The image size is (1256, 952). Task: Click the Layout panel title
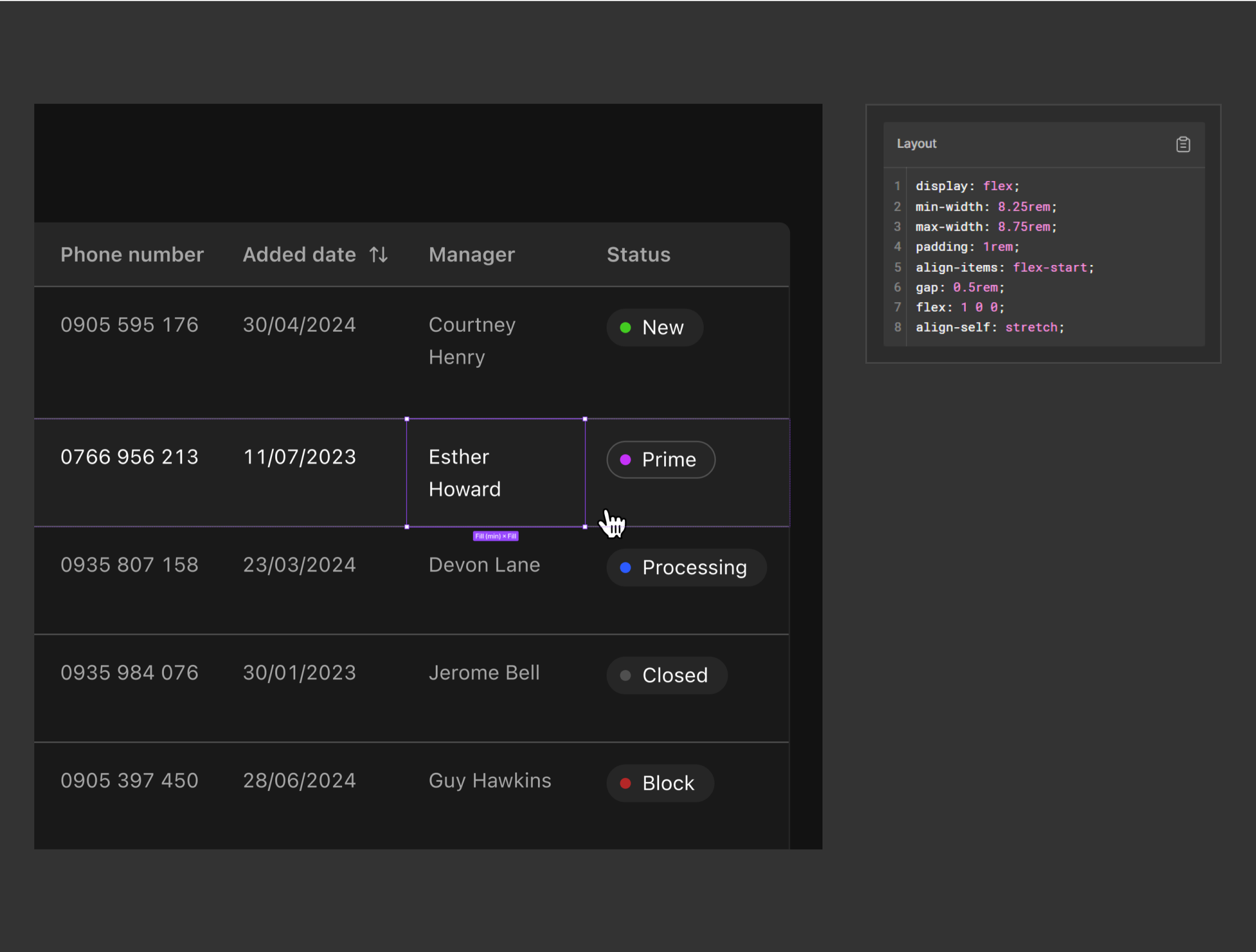pyautogui.click(x=916, y=144)
